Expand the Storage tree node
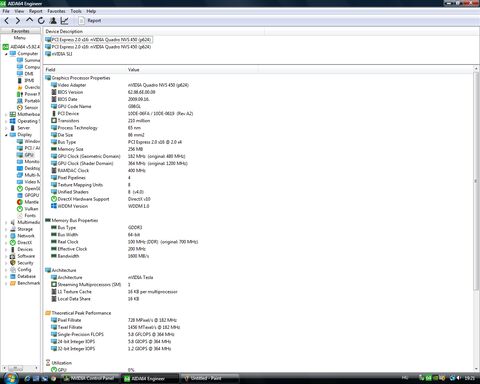This screenshot has height=384, width=480. click(x=6, y=229)
